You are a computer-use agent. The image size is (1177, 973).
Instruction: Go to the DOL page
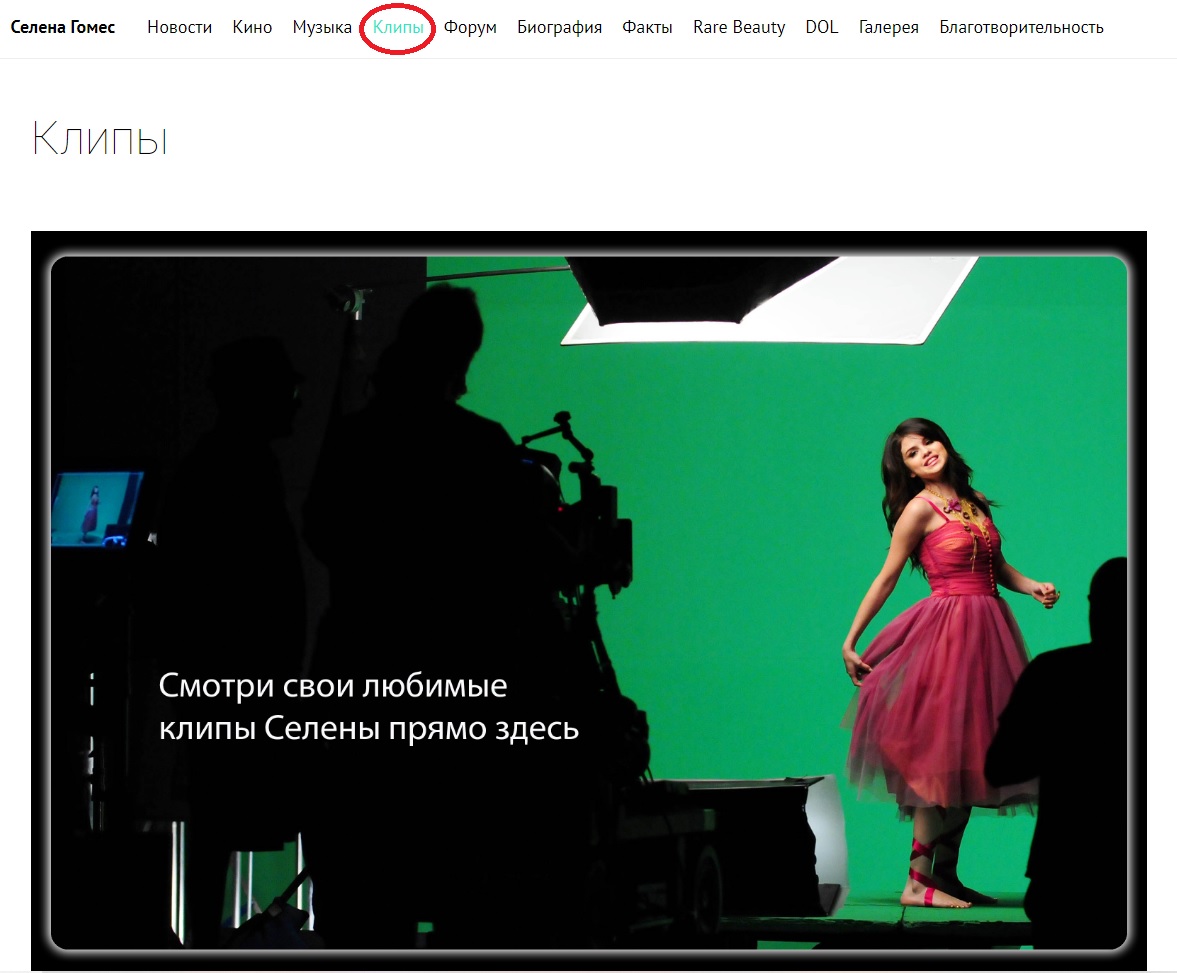(822, 28)
